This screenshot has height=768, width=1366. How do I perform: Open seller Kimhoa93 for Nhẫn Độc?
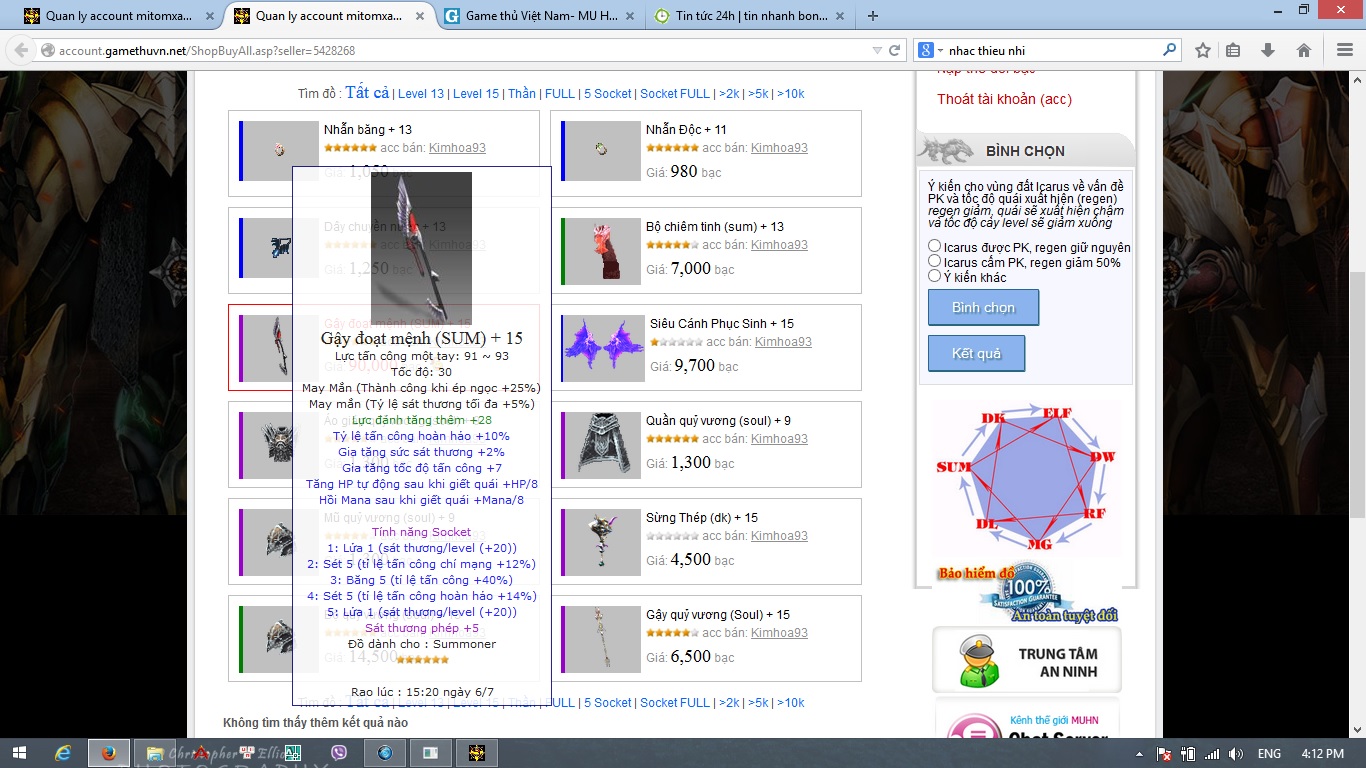pyautogui.click(x=779, y=148)
